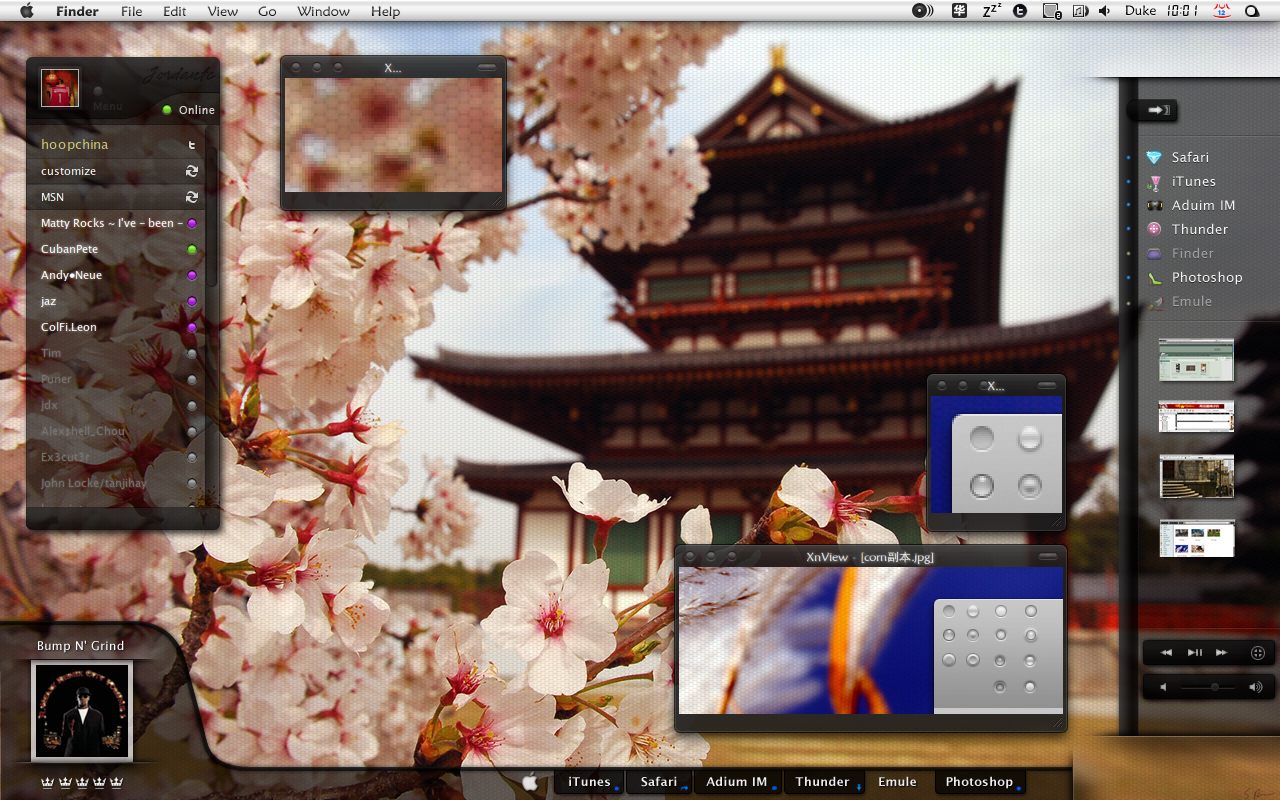
Task: Expand the hoopchina group in contact list
Action: tap(117, 145)
